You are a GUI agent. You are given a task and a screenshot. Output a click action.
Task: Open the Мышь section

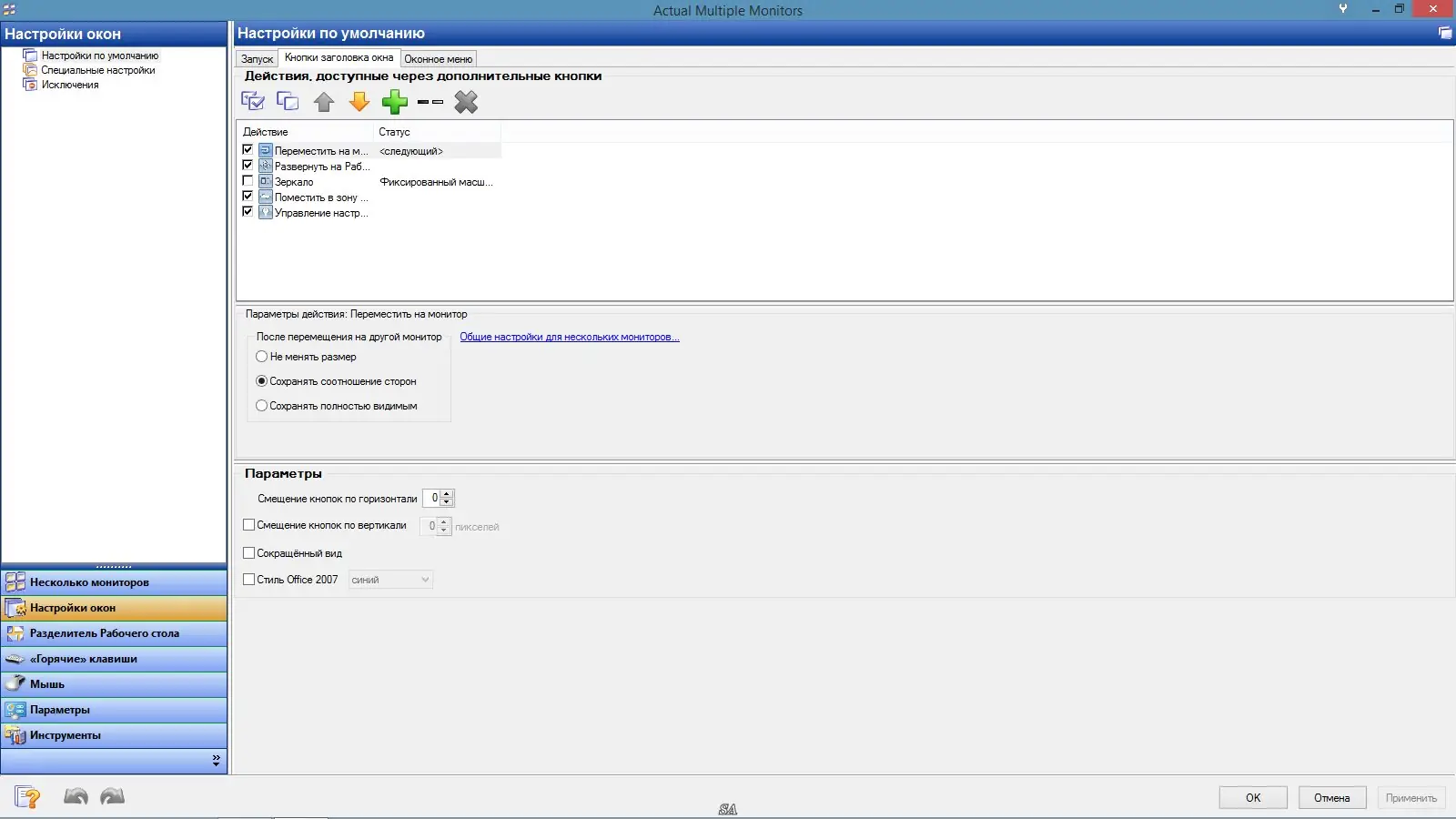click(114, 684)
